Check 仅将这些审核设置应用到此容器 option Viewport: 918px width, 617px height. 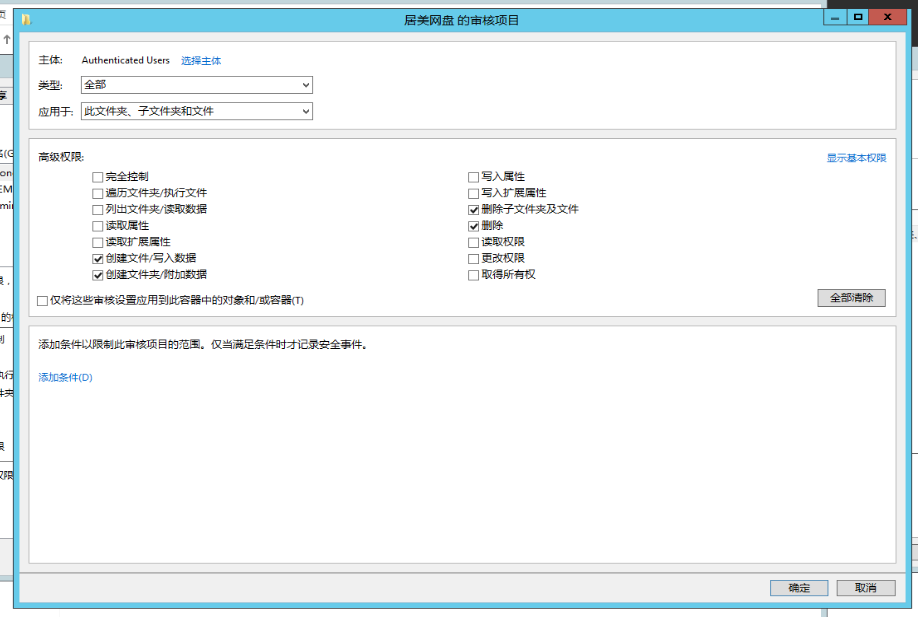pyautogui.click(x=42, y=301)
